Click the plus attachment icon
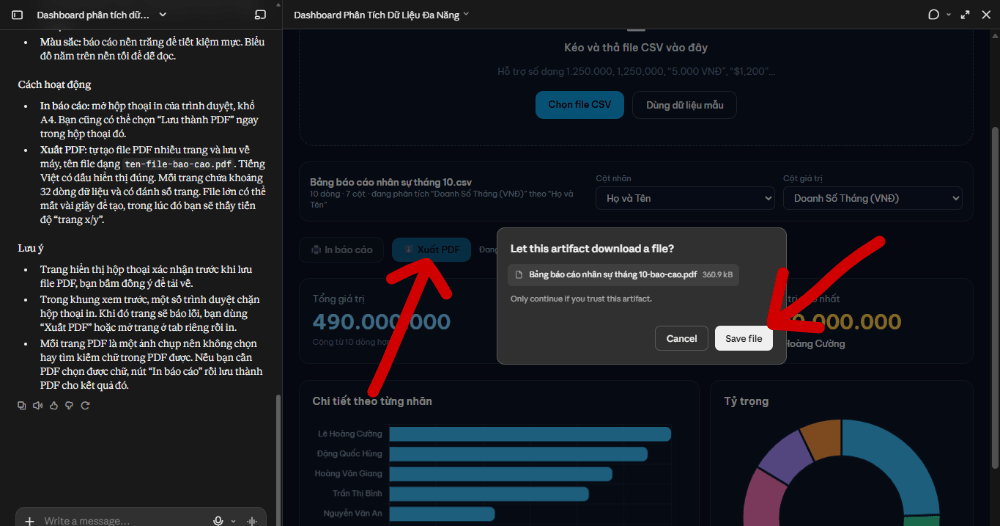Image resolution: width=1000 pixels, height=526 pixels. coord(29,521)
